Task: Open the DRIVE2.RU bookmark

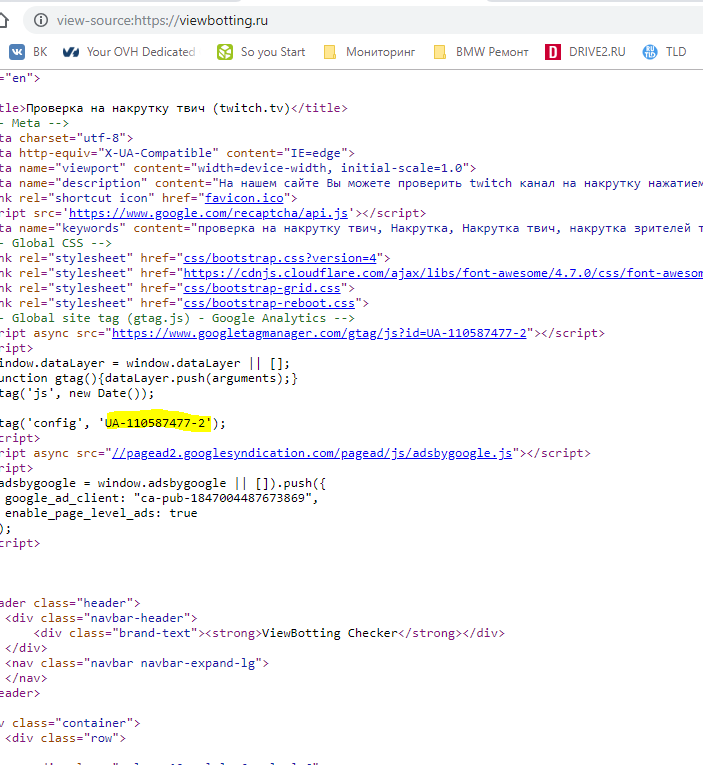Action: point(585,51)
